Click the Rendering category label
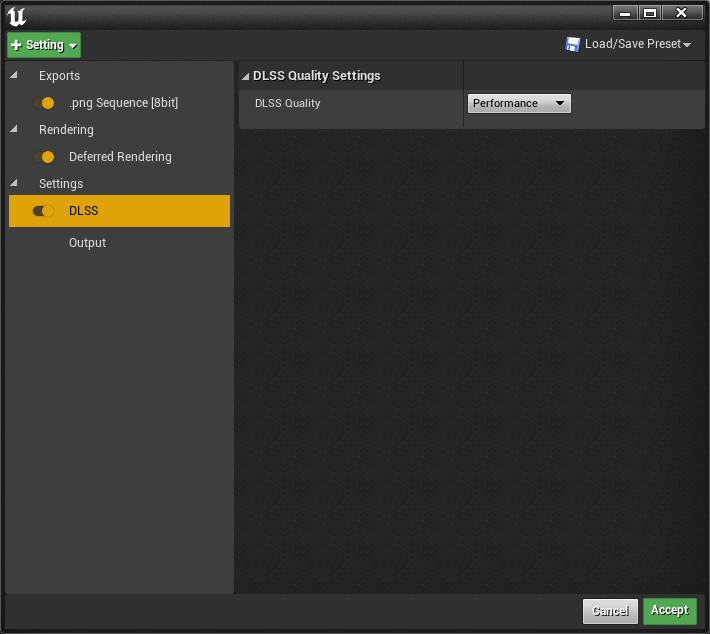 pos(66,130)
